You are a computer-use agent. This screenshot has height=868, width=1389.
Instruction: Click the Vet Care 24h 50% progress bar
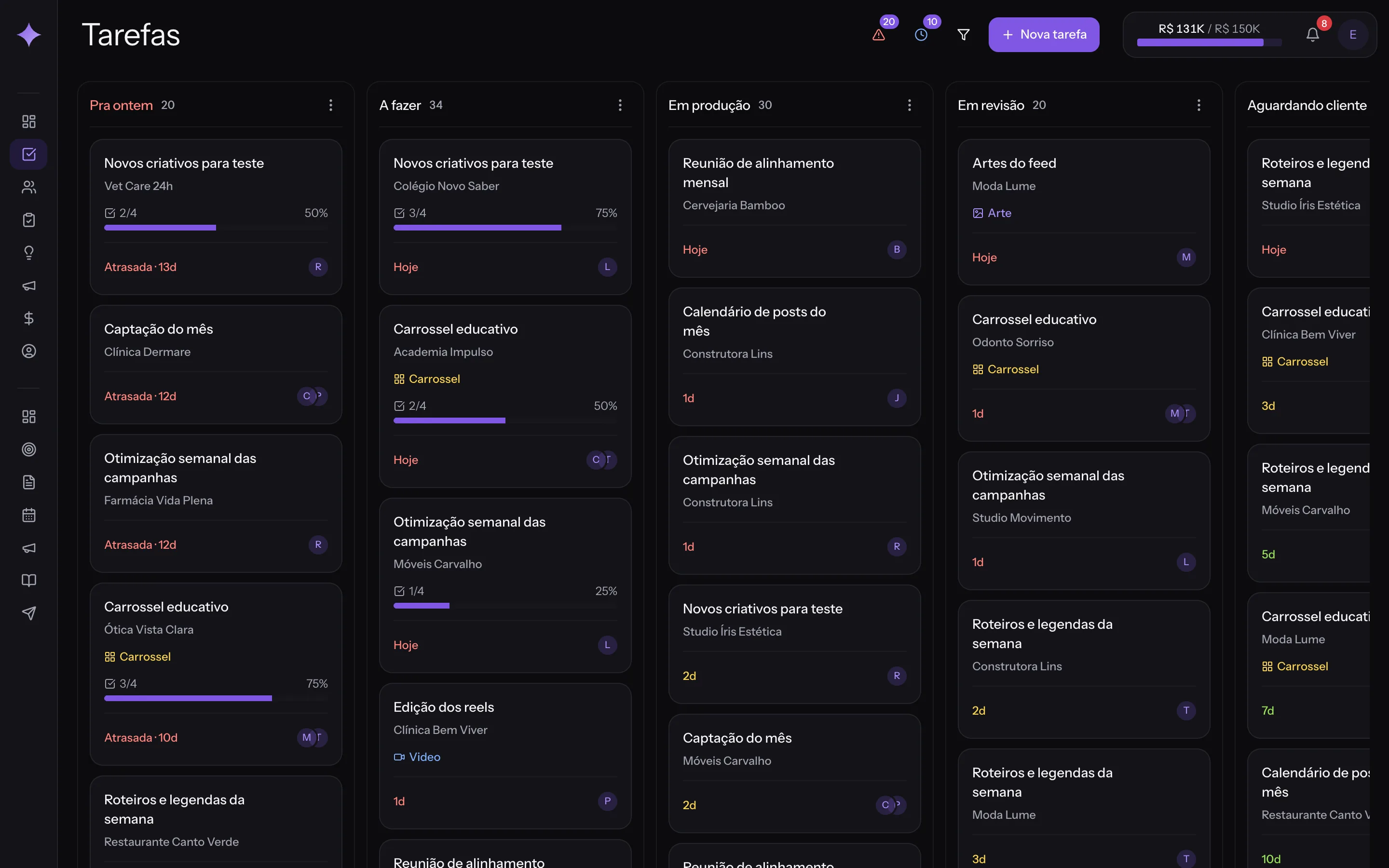coord(216,228)
